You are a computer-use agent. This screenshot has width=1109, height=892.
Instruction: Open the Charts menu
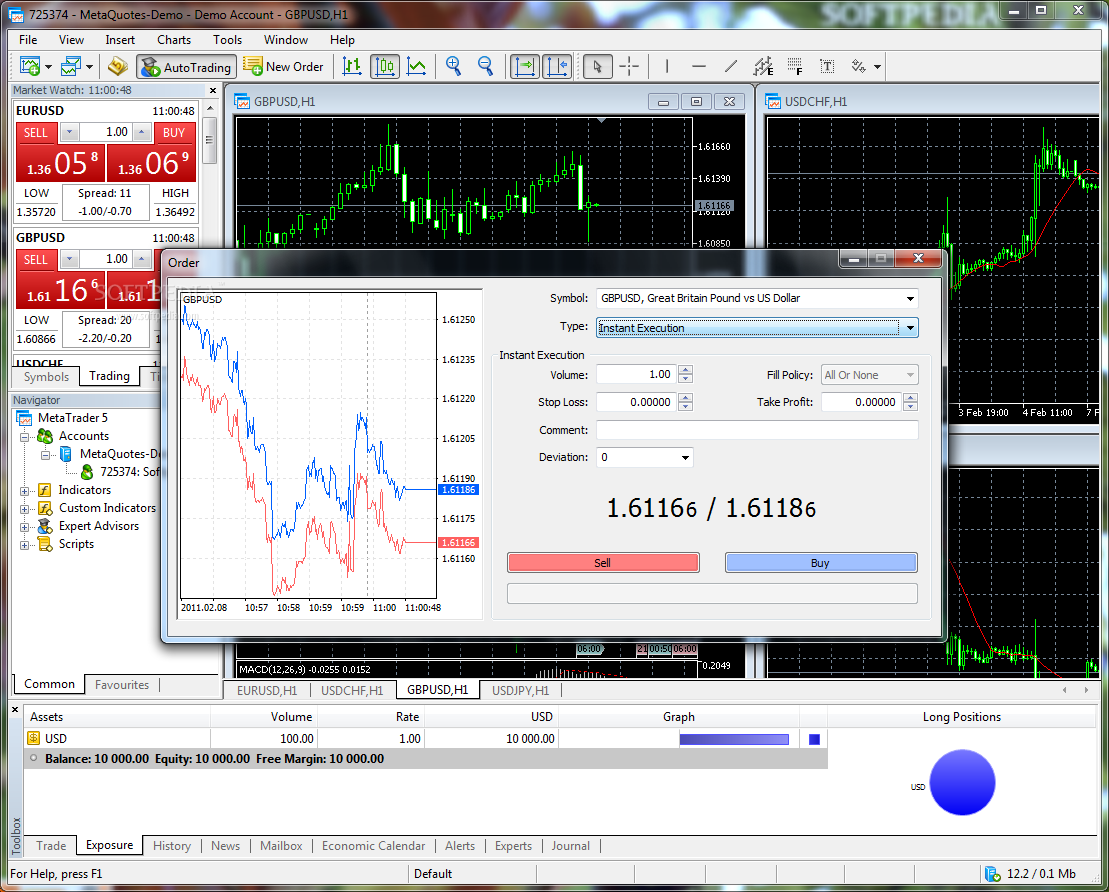click(174, 40)
